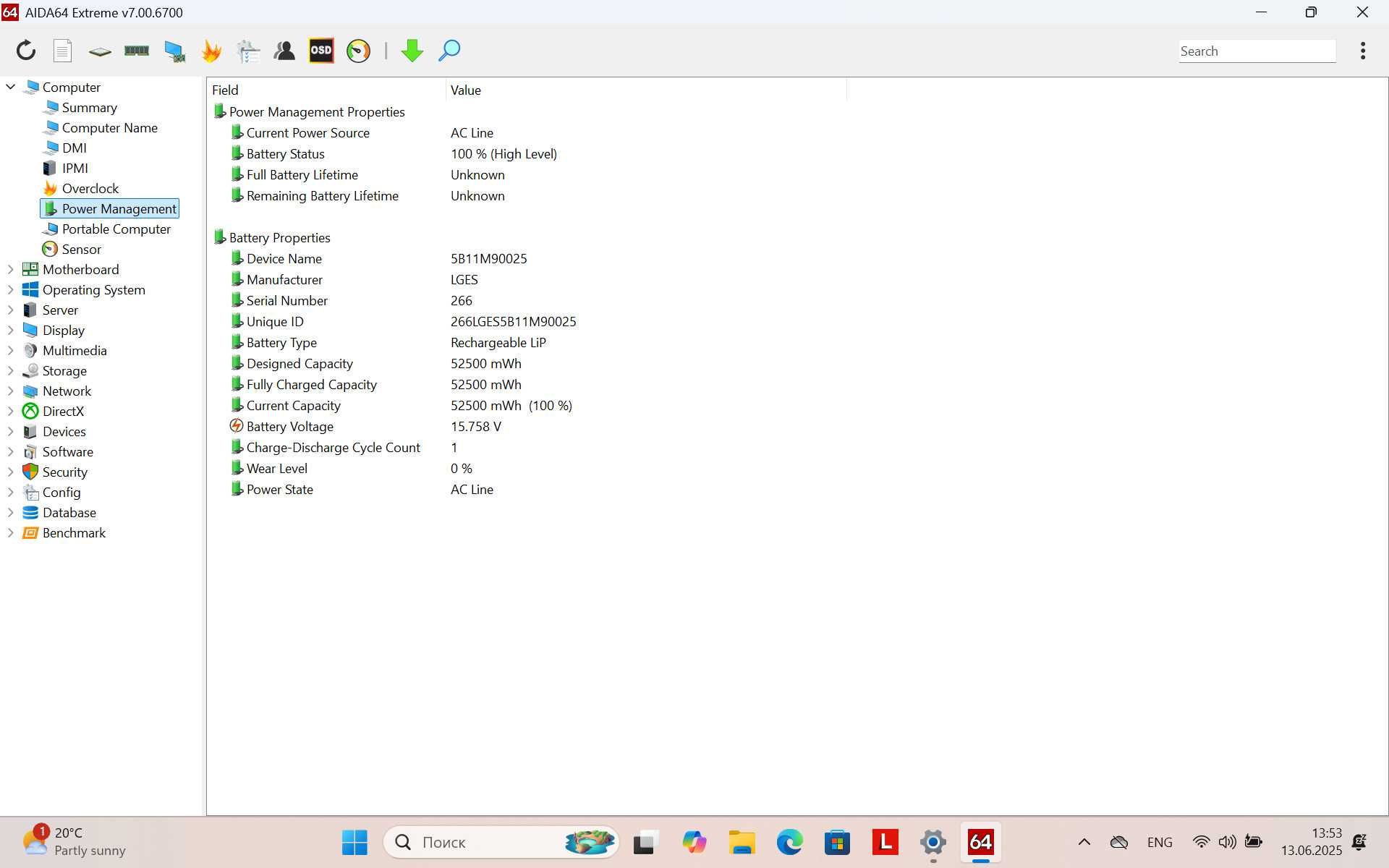Image resolution: width=1389 pixels, height=868 pixels.
Task: Click the ENG language indicator
Action: coord(1160,842)
